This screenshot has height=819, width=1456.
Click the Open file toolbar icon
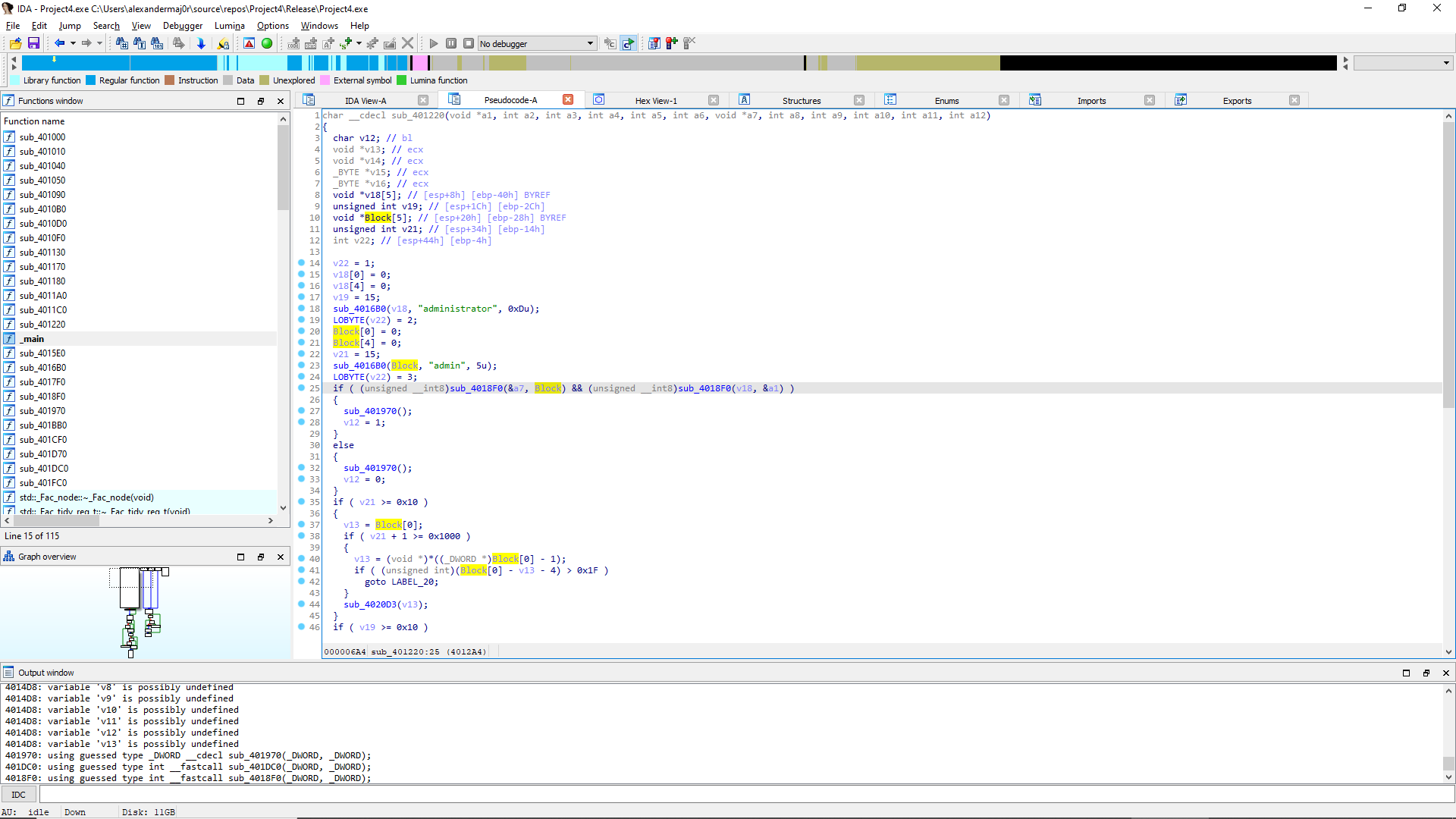pos(15,43)
